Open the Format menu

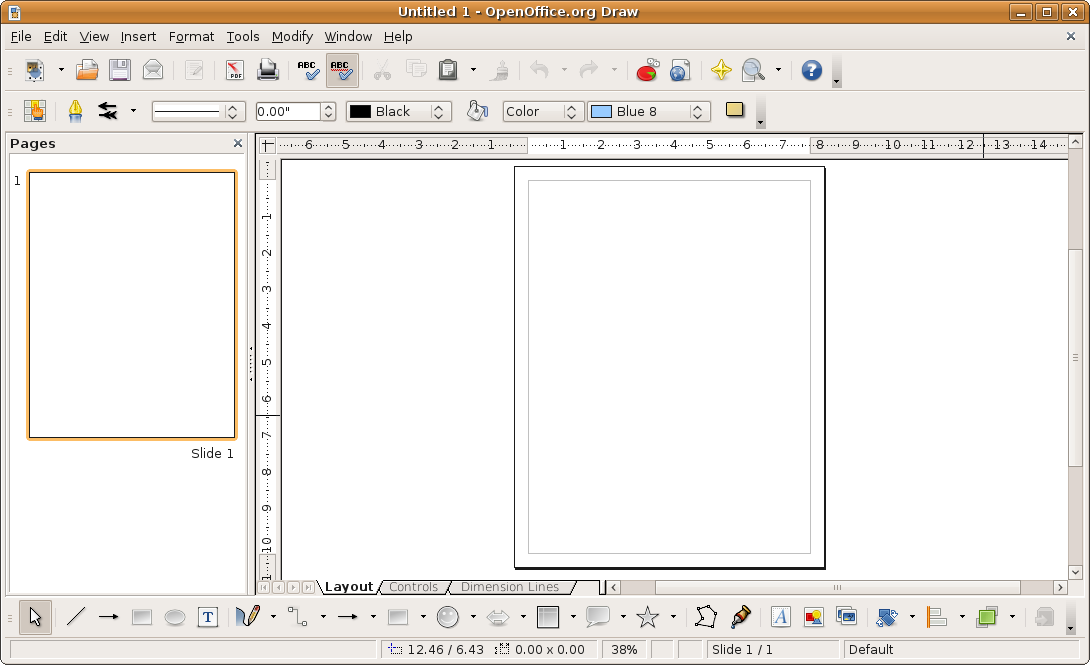[x=191, y=36]
